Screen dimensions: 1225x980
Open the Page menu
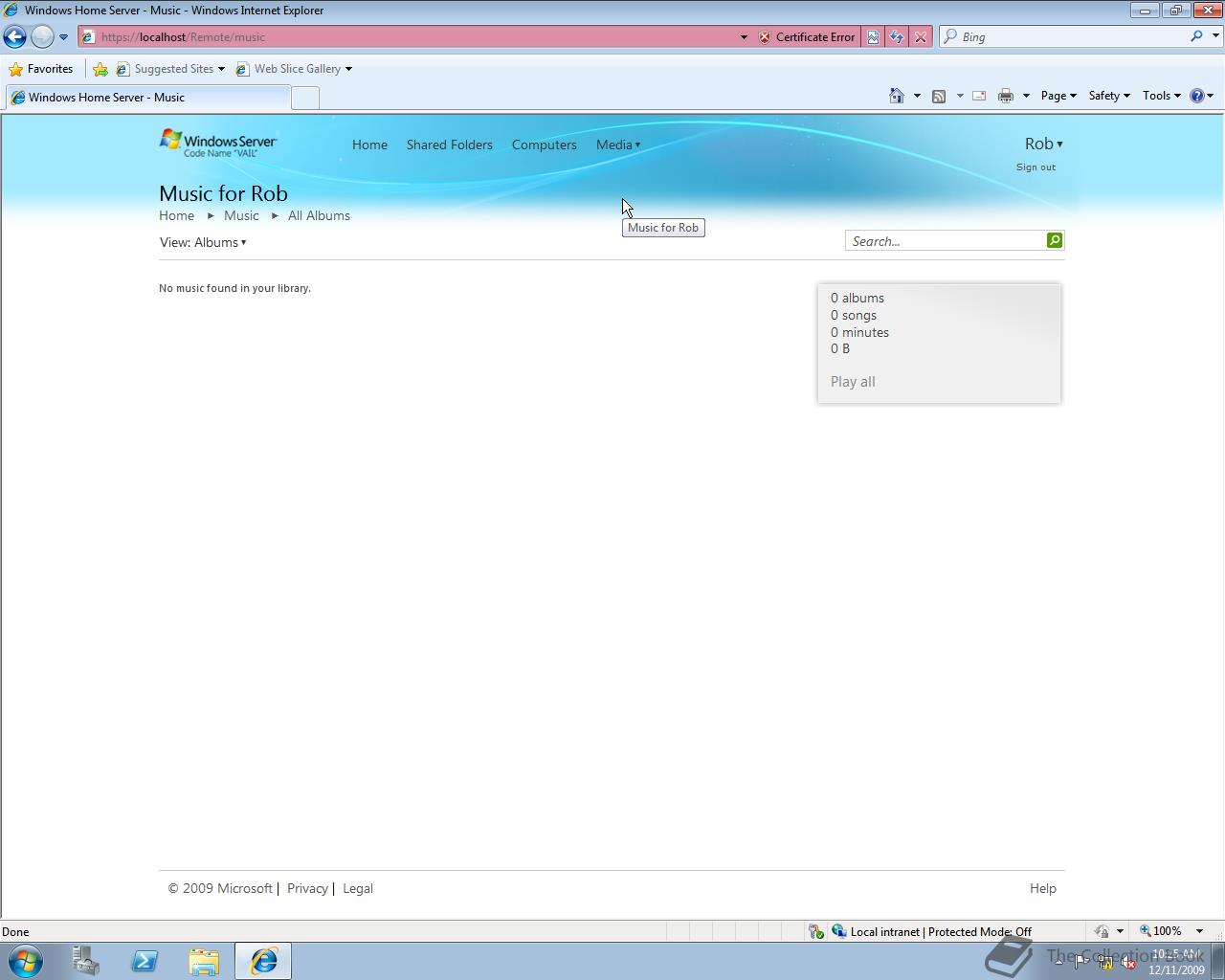(x=1058, y=96)
